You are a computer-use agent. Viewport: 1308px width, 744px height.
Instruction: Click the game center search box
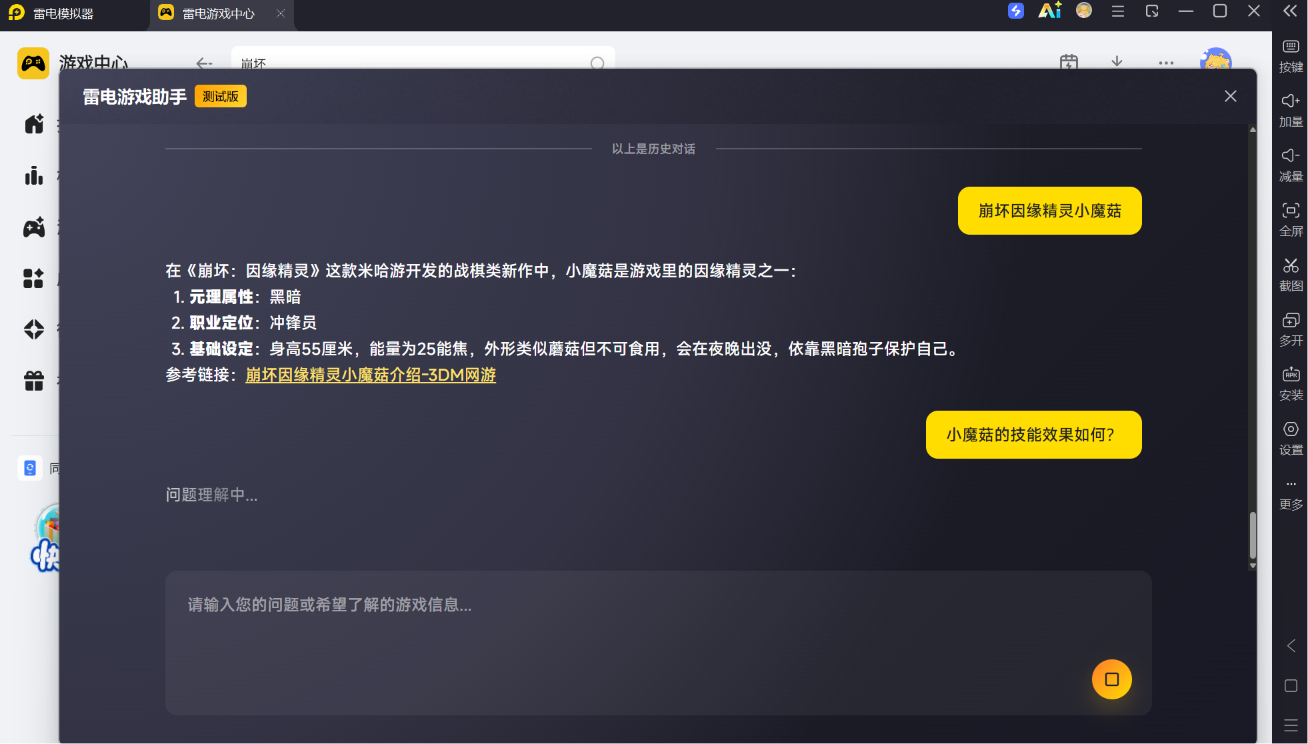click(423, 58)
